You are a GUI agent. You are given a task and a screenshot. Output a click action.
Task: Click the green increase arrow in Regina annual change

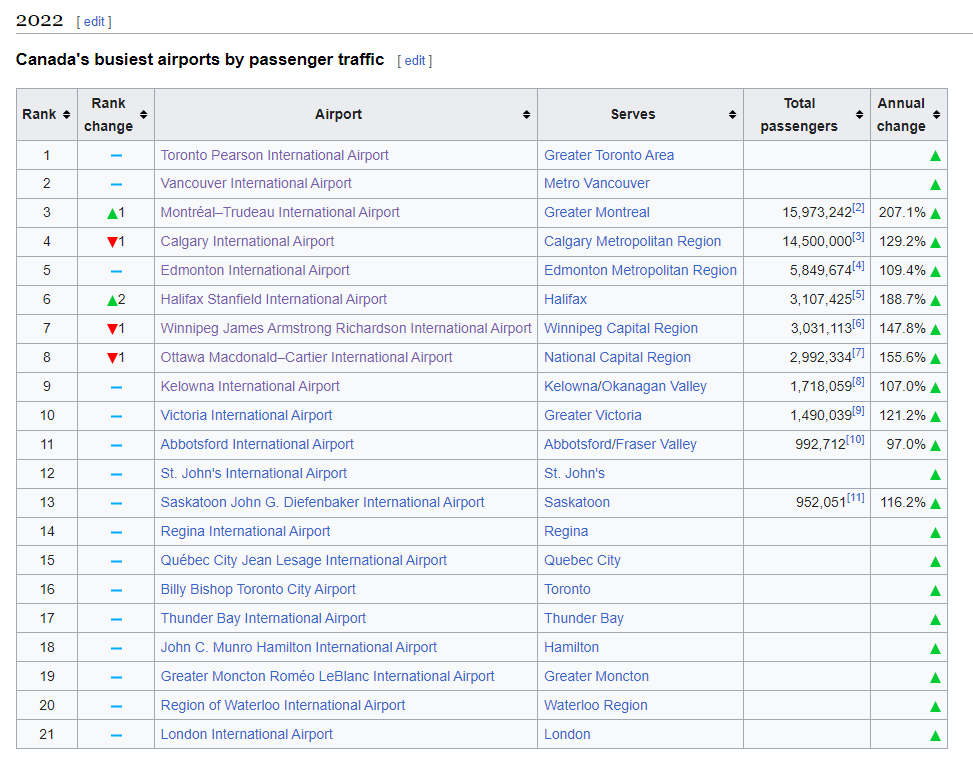coord(935,533)
